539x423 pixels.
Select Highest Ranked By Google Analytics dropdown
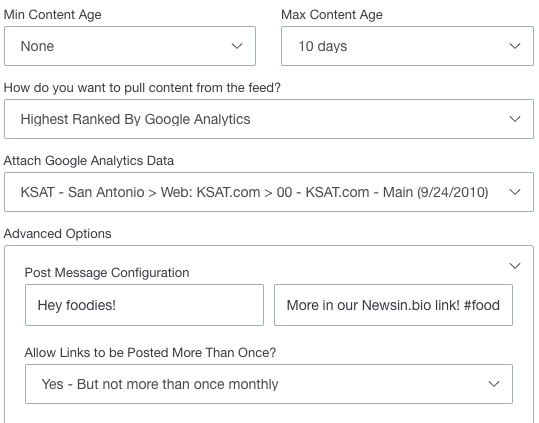[x=269, y=119]
